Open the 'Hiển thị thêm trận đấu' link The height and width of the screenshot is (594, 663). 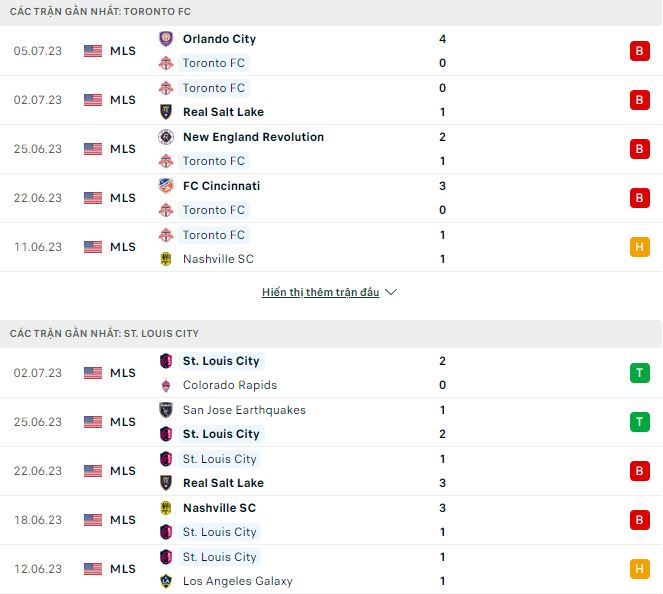click(x=320, y=292)
